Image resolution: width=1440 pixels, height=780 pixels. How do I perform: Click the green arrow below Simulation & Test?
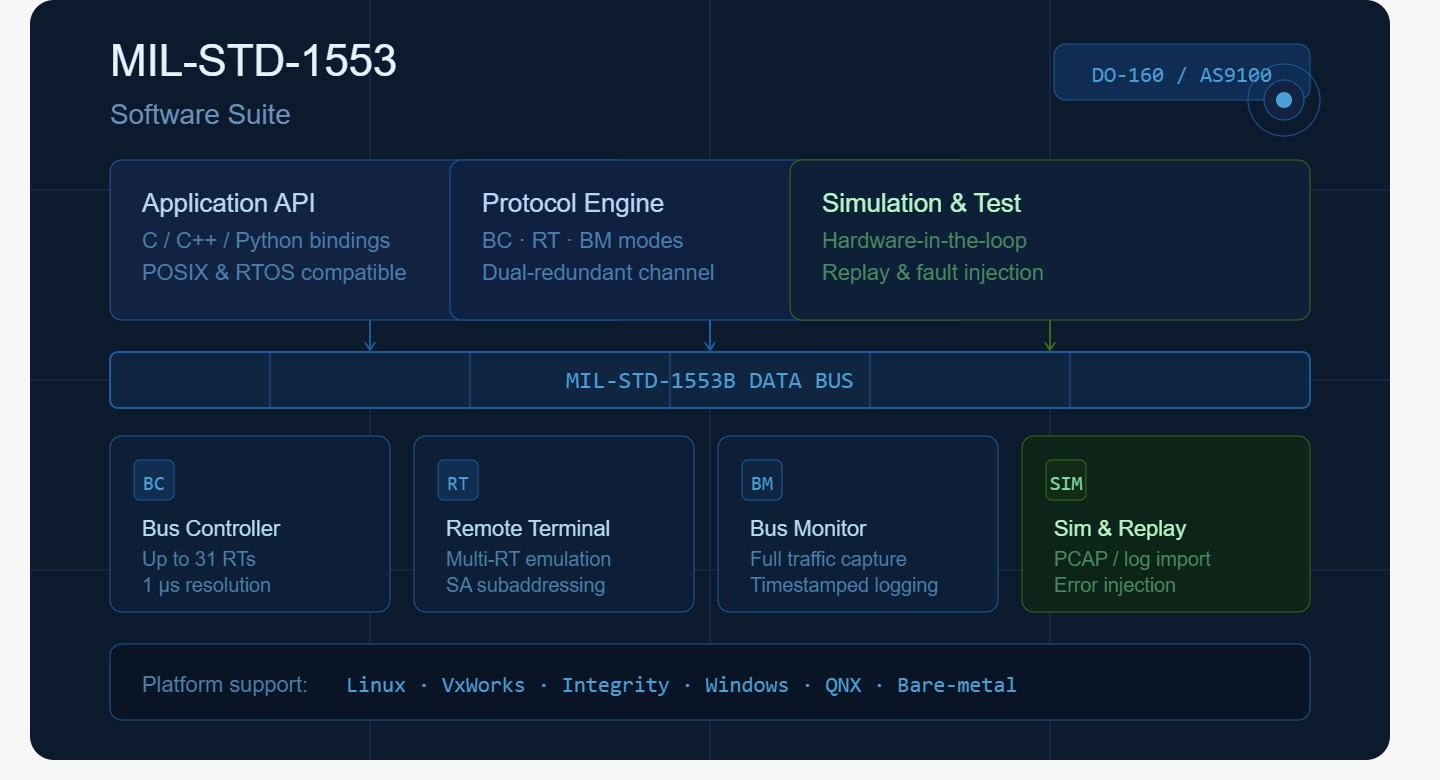pos(1050,337)
